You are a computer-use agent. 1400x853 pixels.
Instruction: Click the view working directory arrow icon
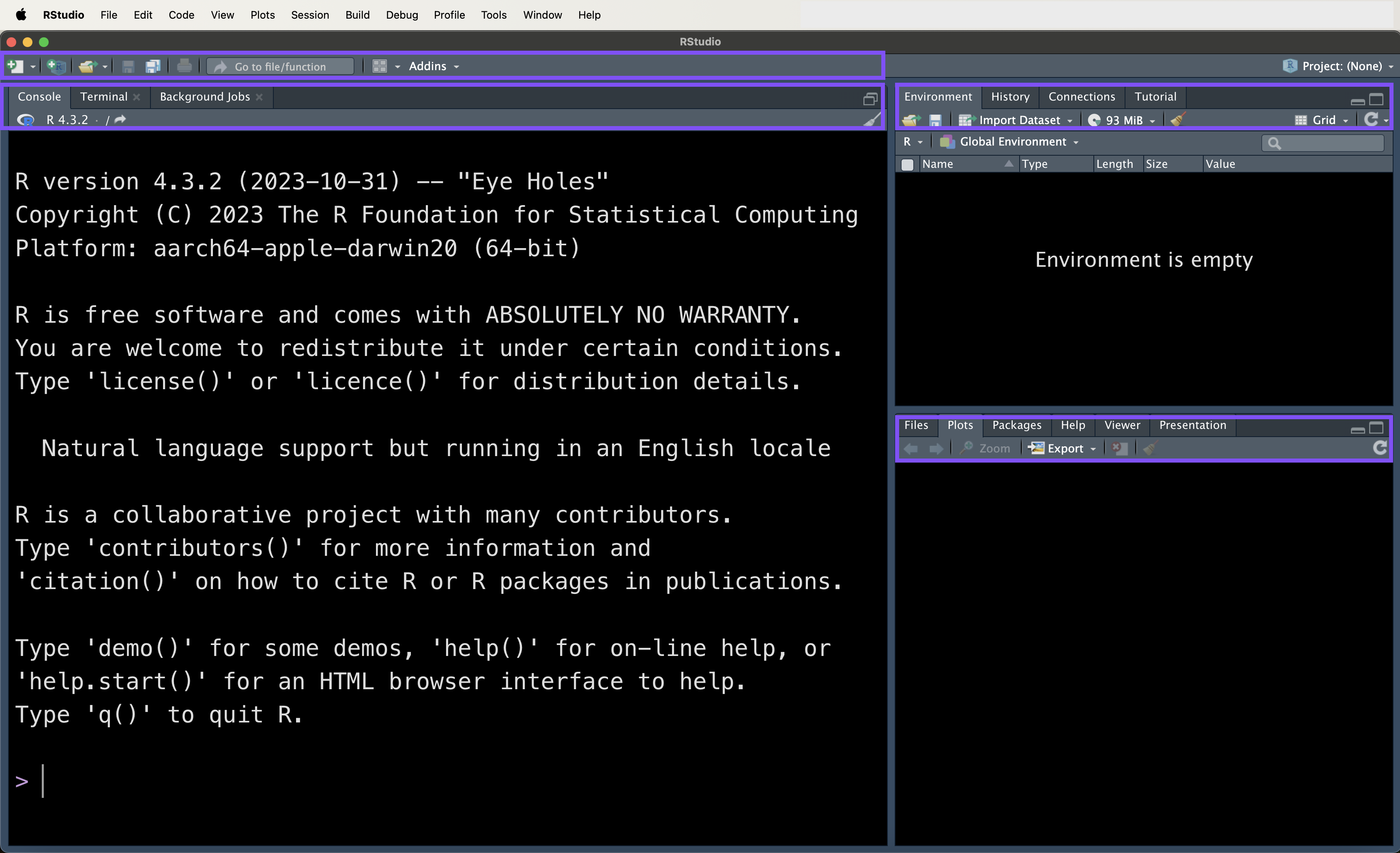coord(120,119)
